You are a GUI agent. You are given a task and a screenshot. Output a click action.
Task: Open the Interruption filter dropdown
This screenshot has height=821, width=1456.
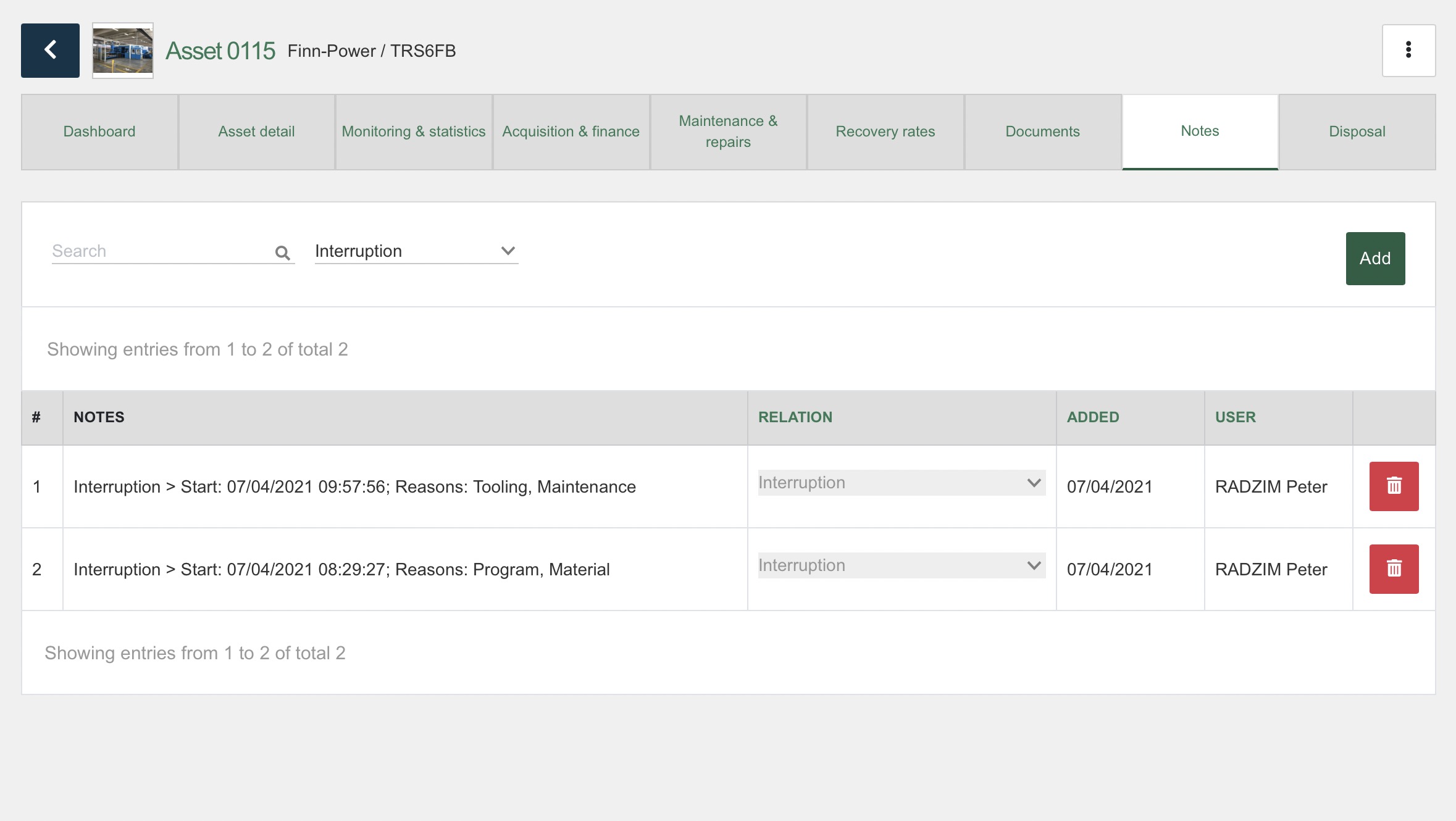tap(415, 251)
